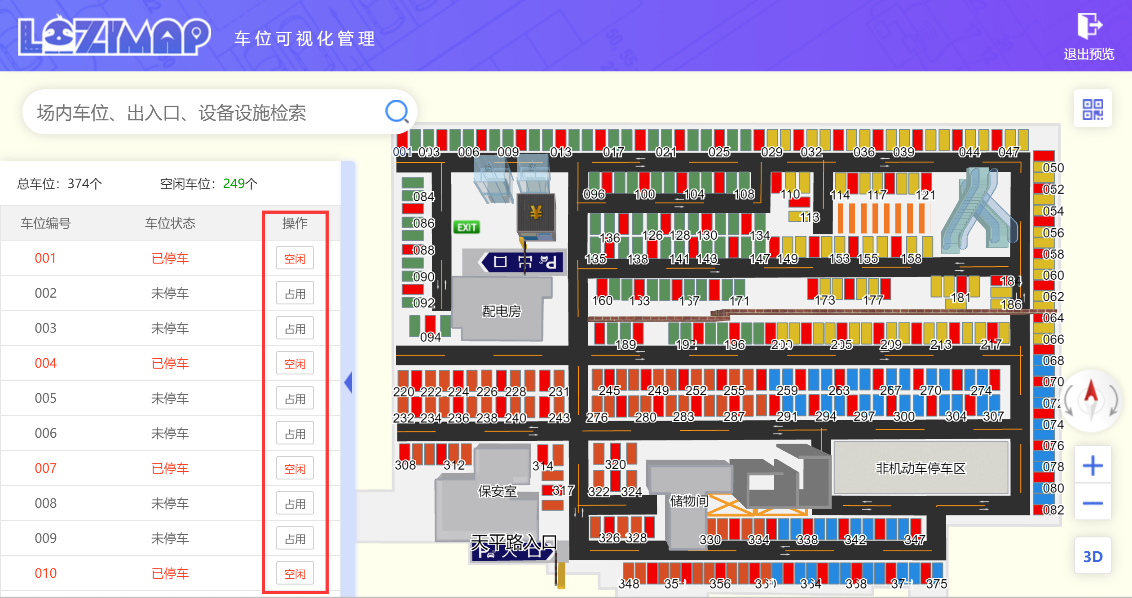Image resolution: width=1132 pixels, height=598 pixels.
Task: Click the parking space search input field
Action: [x=206, y=113]
